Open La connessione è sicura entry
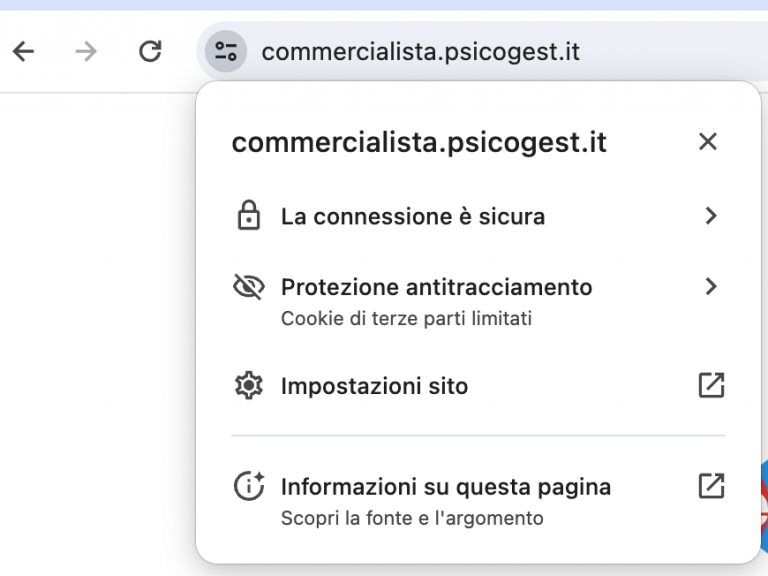Viewport: 768px width, 576px height. click(413, 216)
